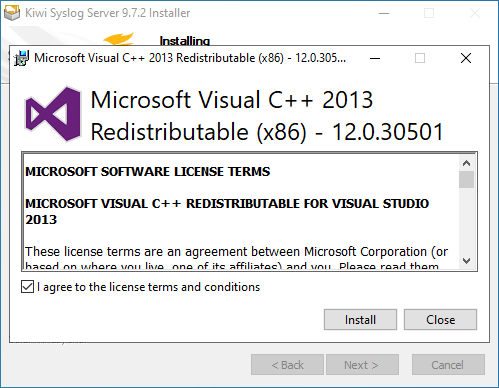
Task: Uncheck the agree to license terms checkbox
Action: click(x=27, y=287)
